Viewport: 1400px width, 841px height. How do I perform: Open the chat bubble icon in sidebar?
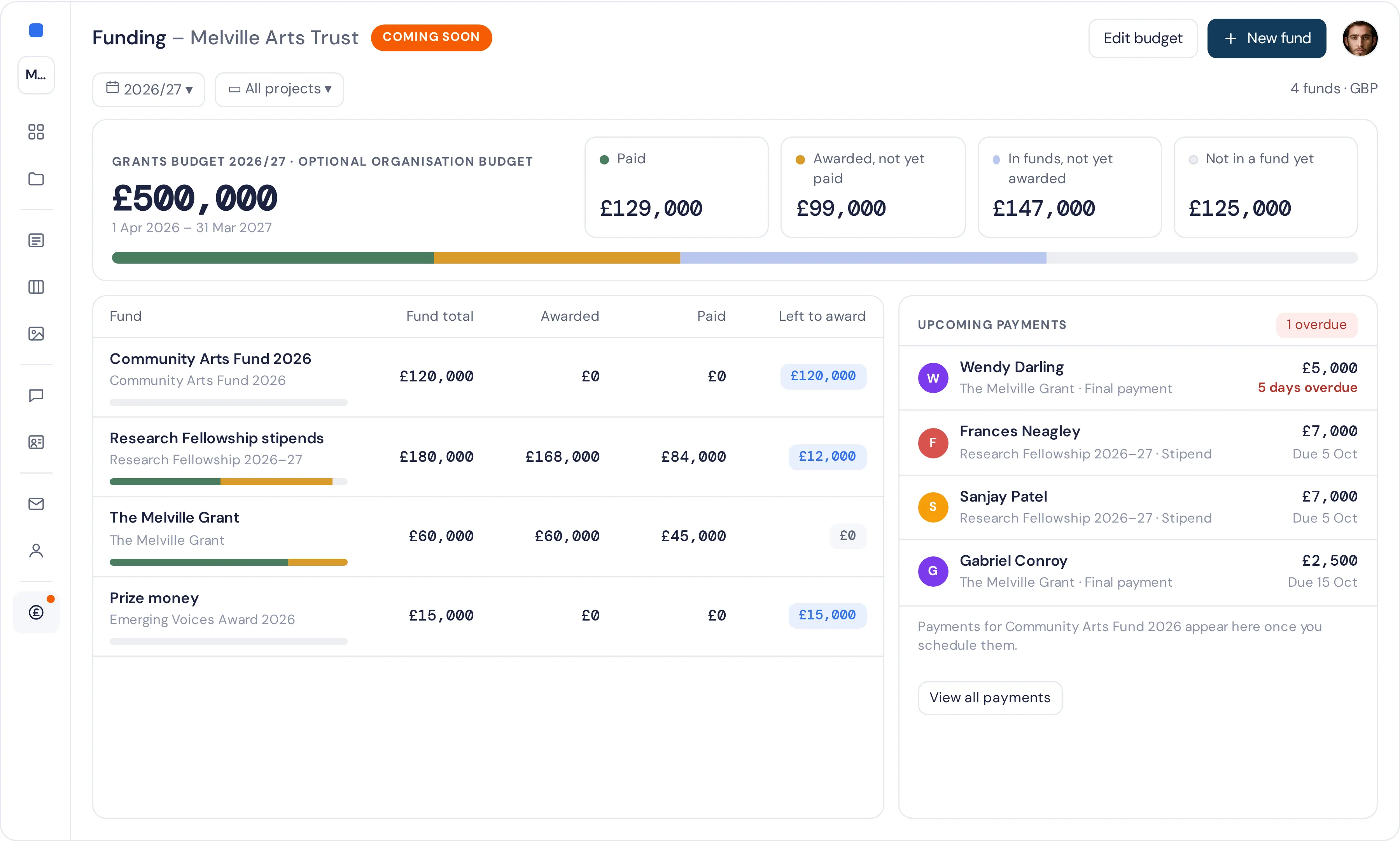click(x=36, y=395)
